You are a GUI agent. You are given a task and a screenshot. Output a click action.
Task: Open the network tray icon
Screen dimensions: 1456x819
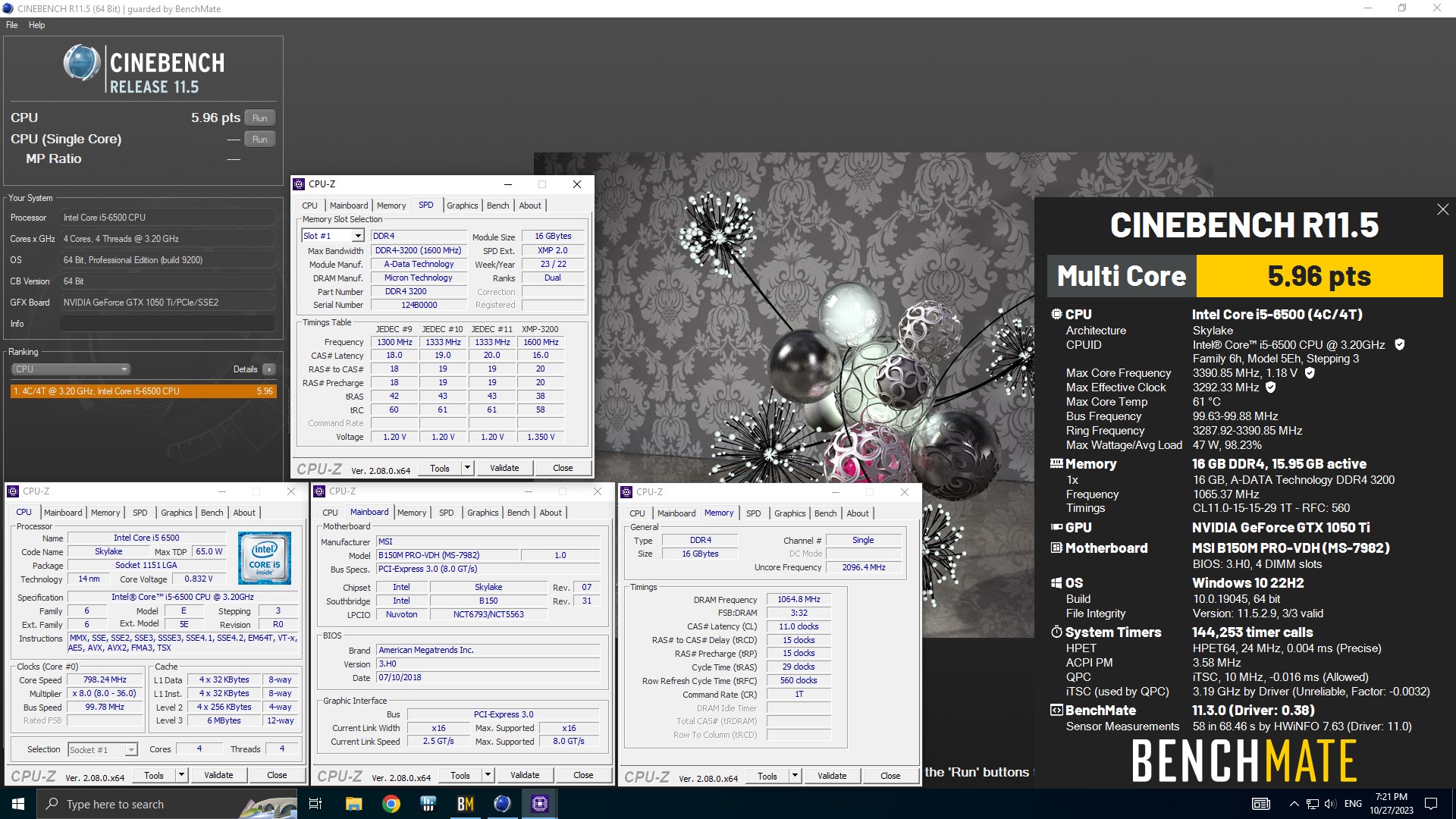point(1312,804)
